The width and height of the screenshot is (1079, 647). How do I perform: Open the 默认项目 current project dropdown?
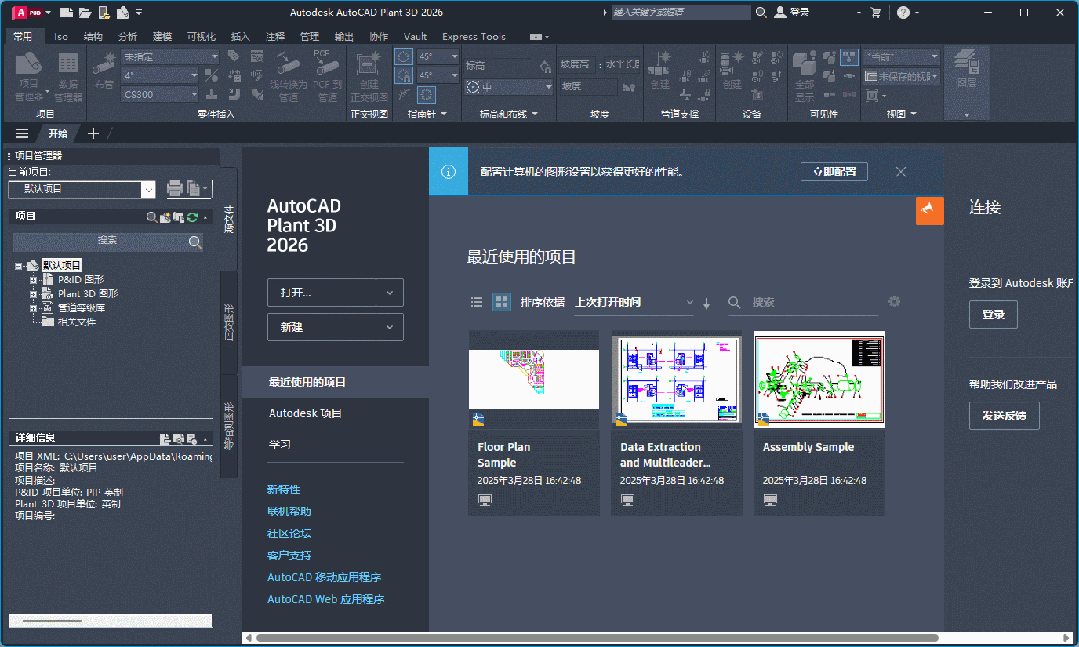click(82, 189)
